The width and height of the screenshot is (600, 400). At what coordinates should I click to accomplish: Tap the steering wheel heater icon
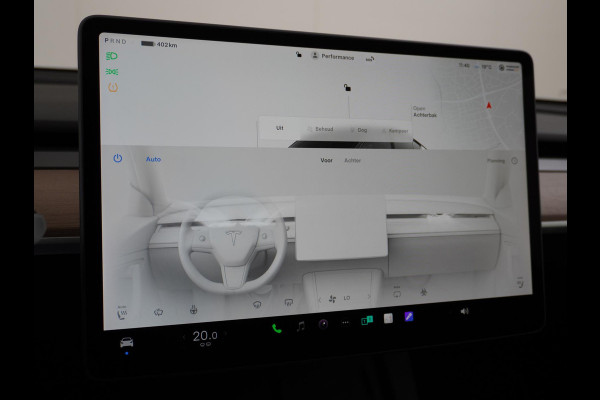(x=192, y=309)
